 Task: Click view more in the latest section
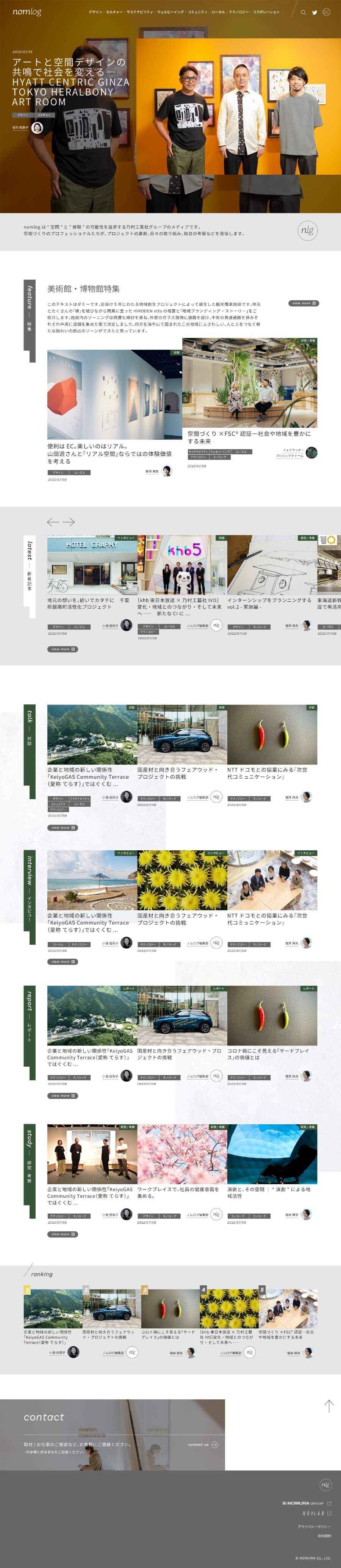(x=63, y=649)
